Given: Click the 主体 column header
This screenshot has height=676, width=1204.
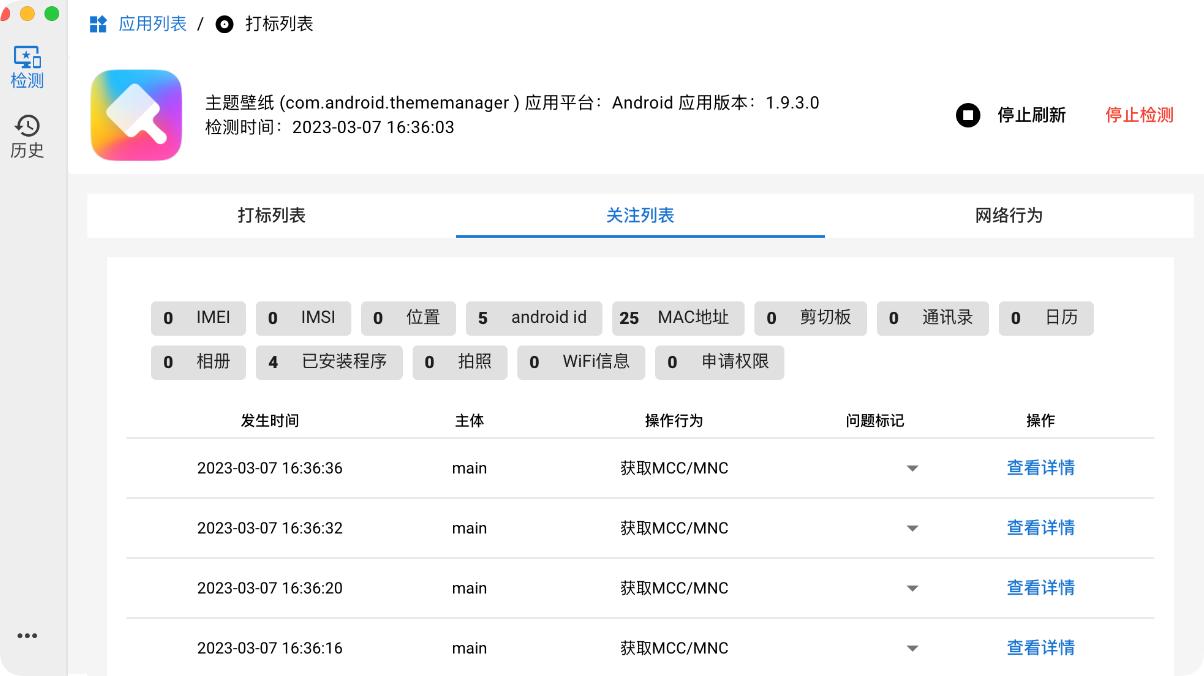Looking at the screenshot, I should click(469, 421).
